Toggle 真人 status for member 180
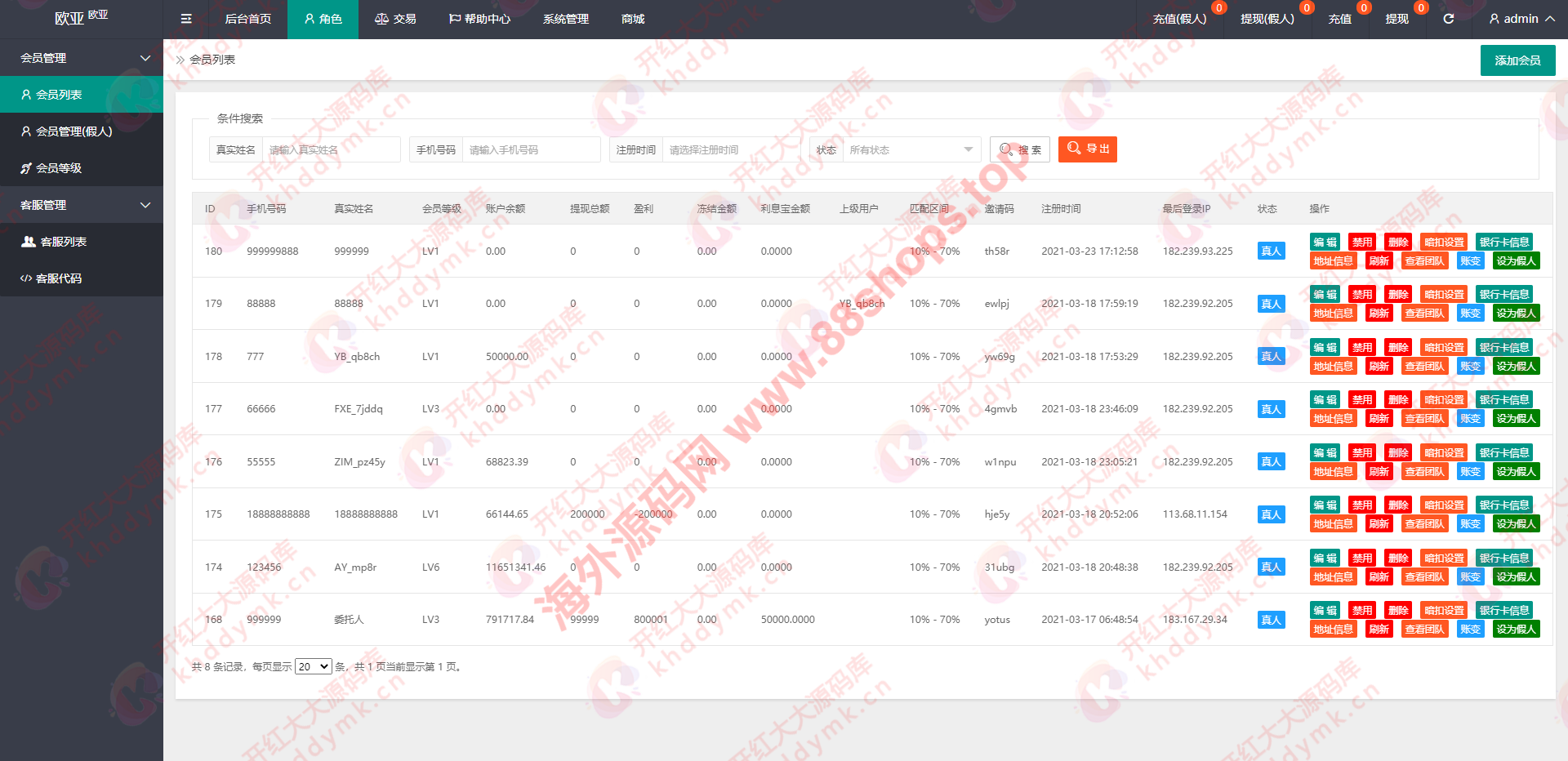1568x761 pixels. click(1271, 251)
